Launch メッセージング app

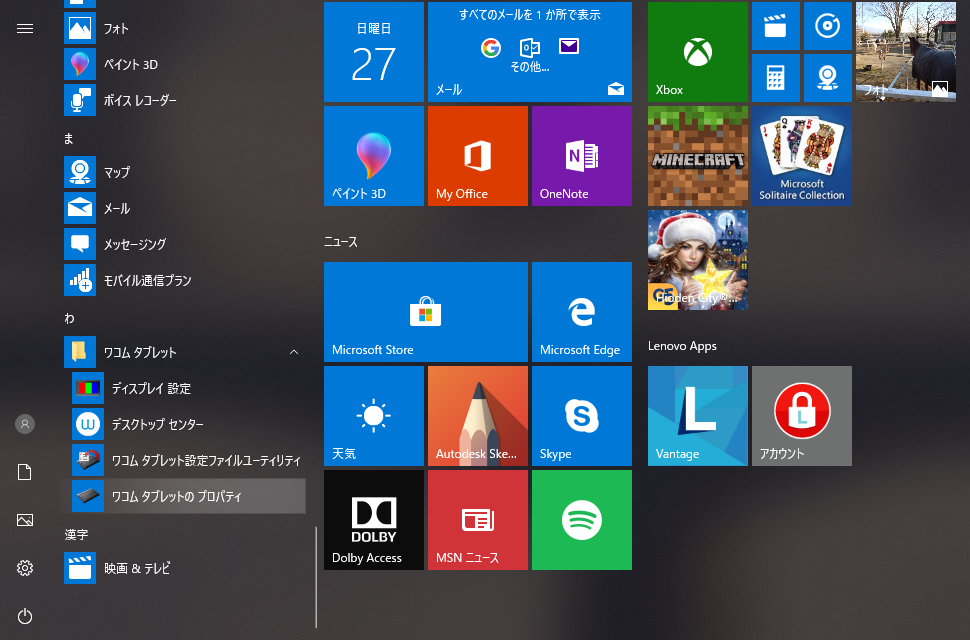click(x=184, y=244)
